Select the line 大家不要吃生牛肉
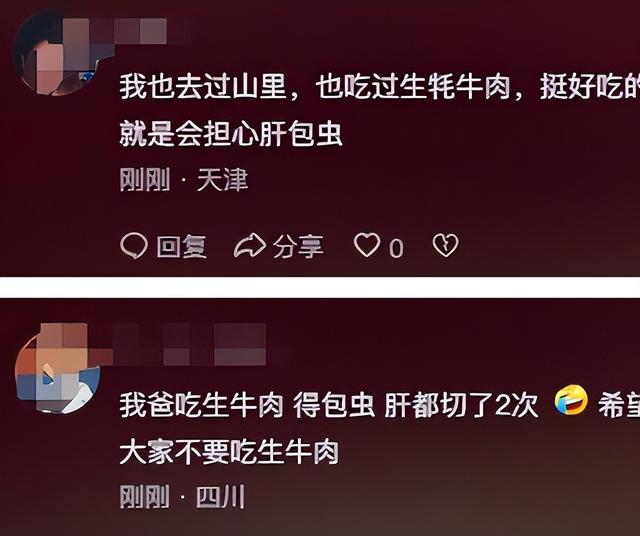Image resolution: width=640 pixels, height=536 pixels. pos(229,452)
